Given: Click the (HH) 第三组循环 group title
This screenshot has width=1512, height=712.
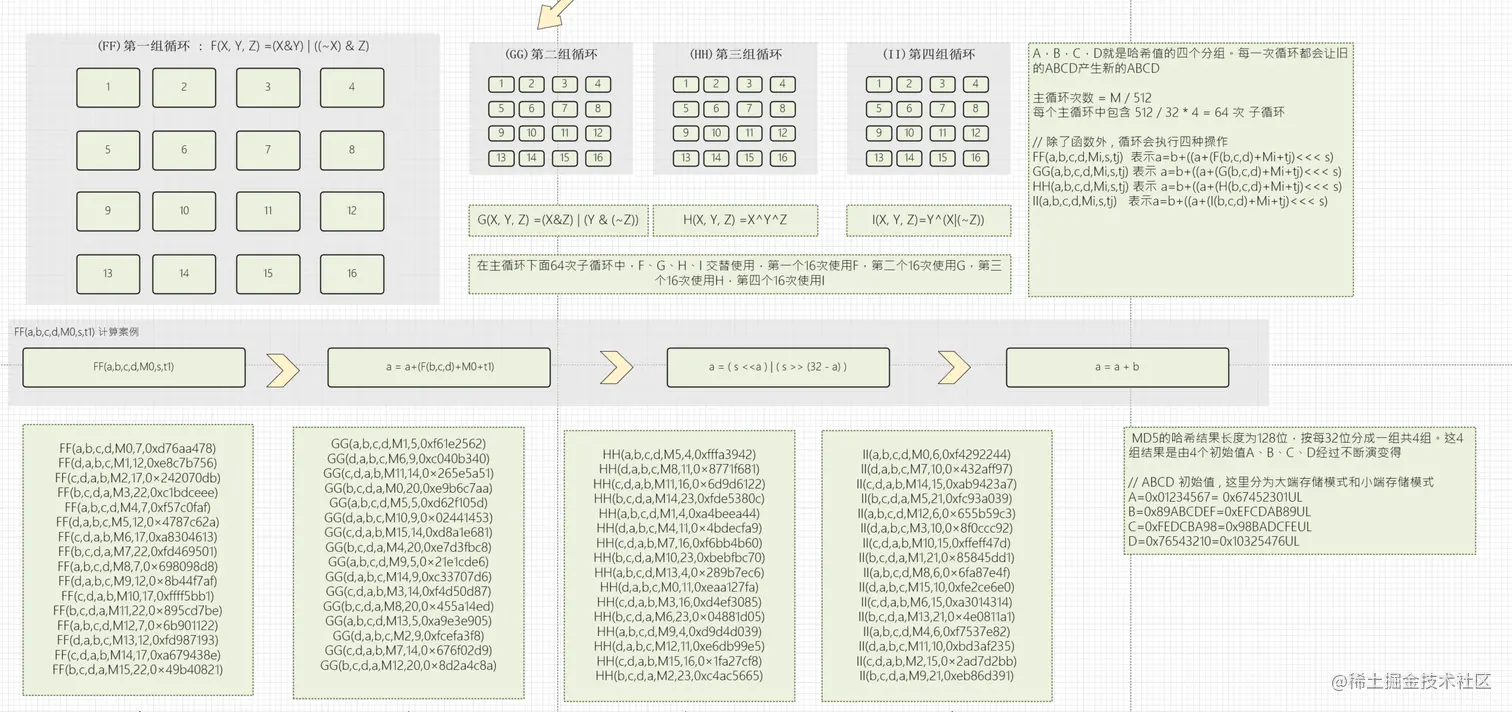Looking at the screenshot, I should pos(735,55).
